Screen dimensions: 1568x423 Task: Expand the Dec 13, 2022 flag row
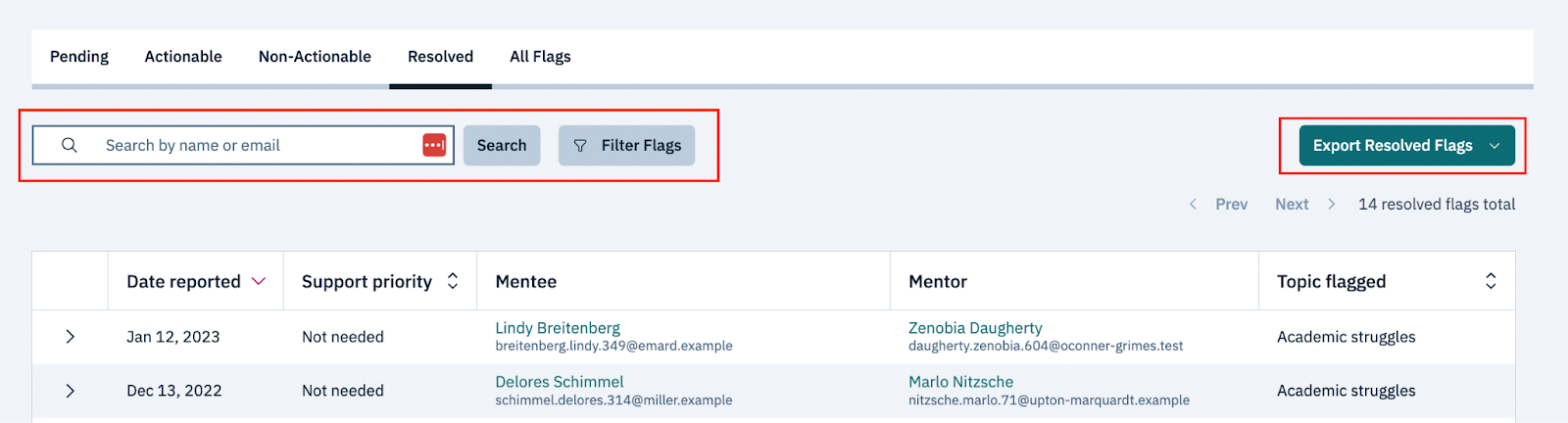tap(70, 391)
